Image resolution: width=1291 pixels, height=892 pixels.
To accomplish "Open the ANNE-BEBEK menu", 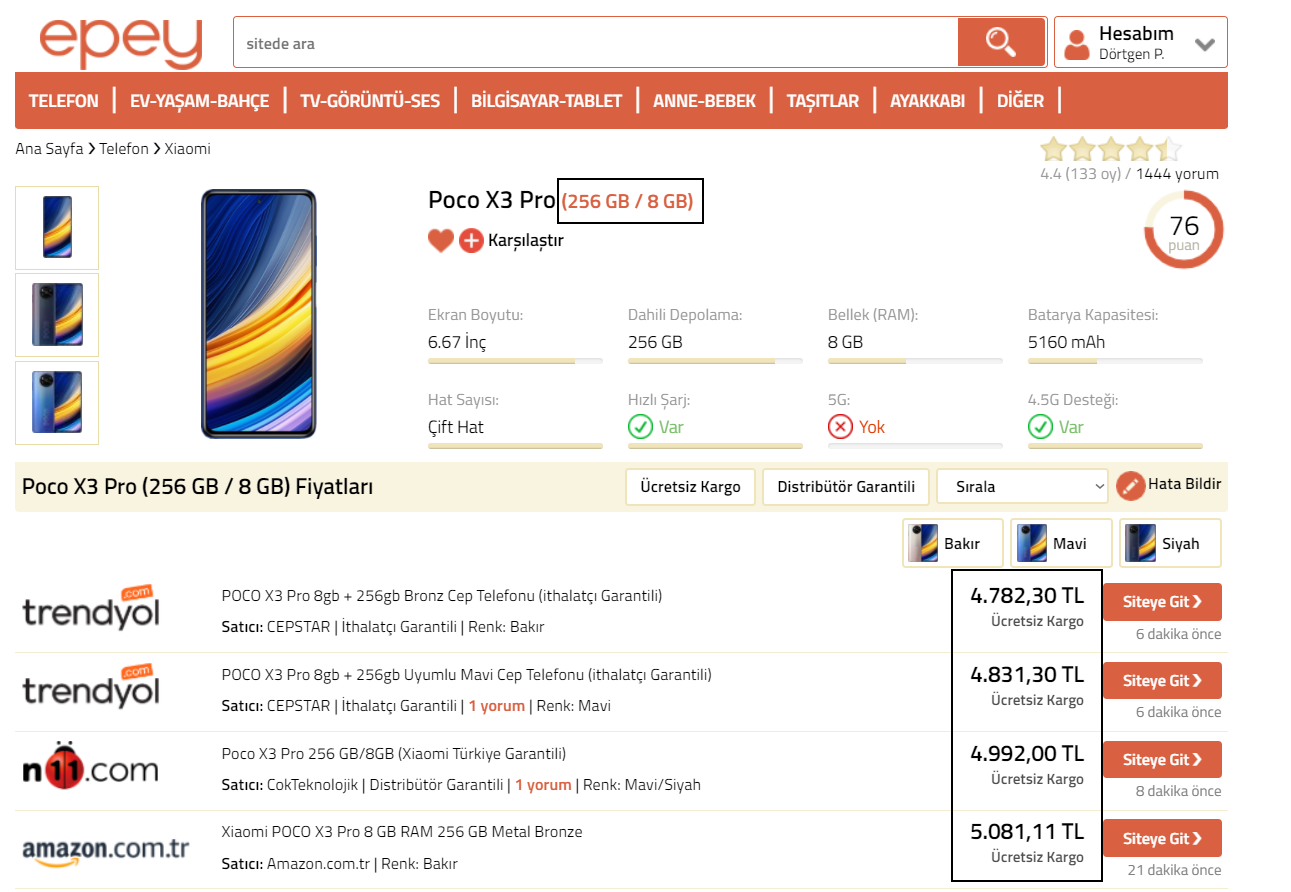I will click(704, 101).
